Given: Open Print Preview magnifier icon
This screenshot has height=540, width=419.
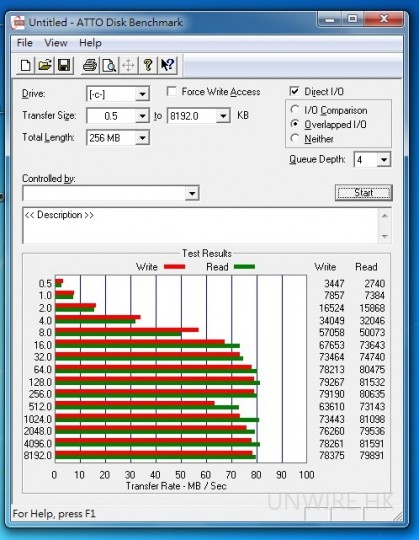Looking at the screenshot, I should 109,65.
